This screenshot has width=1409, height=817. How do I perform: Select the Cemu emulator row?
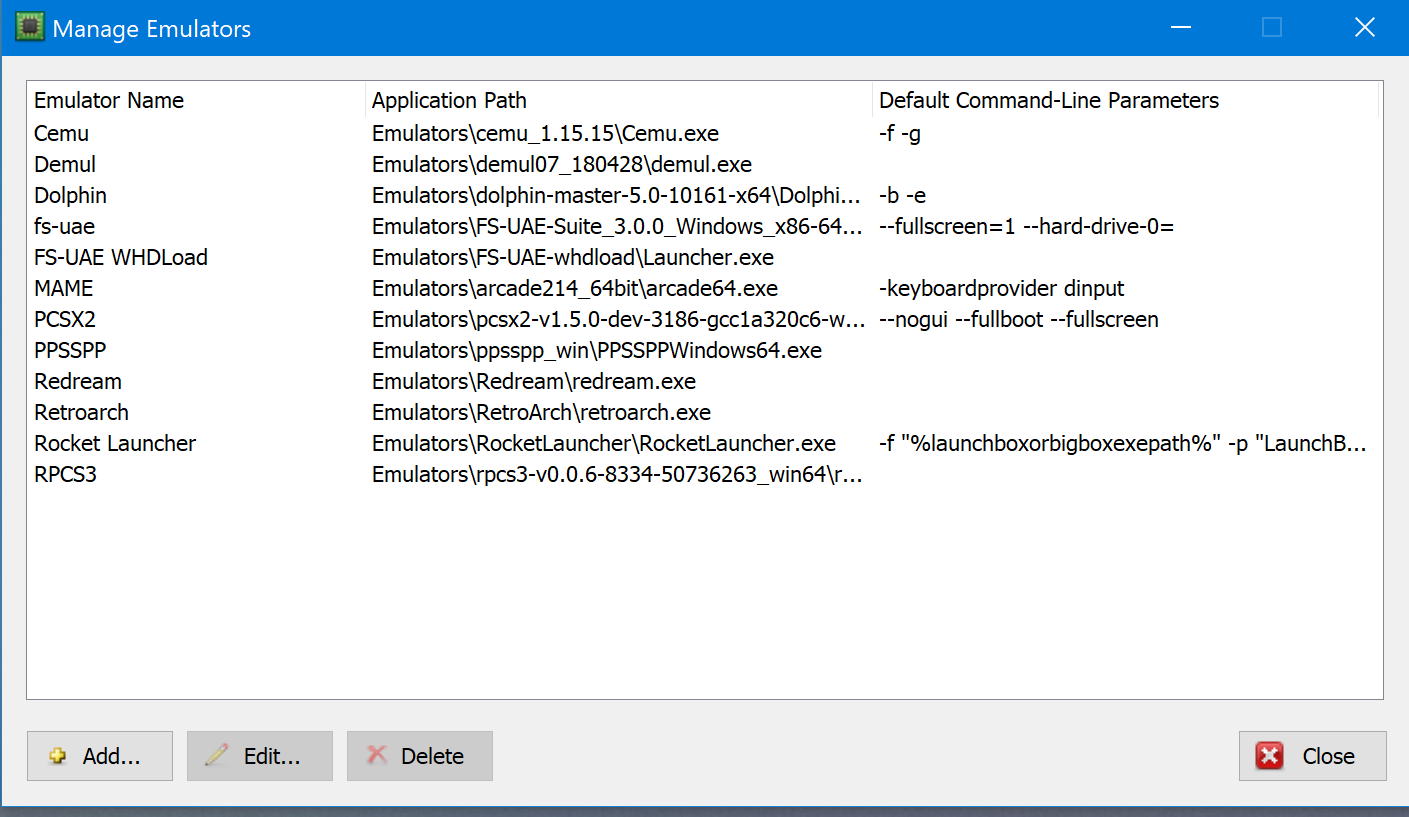704,133
